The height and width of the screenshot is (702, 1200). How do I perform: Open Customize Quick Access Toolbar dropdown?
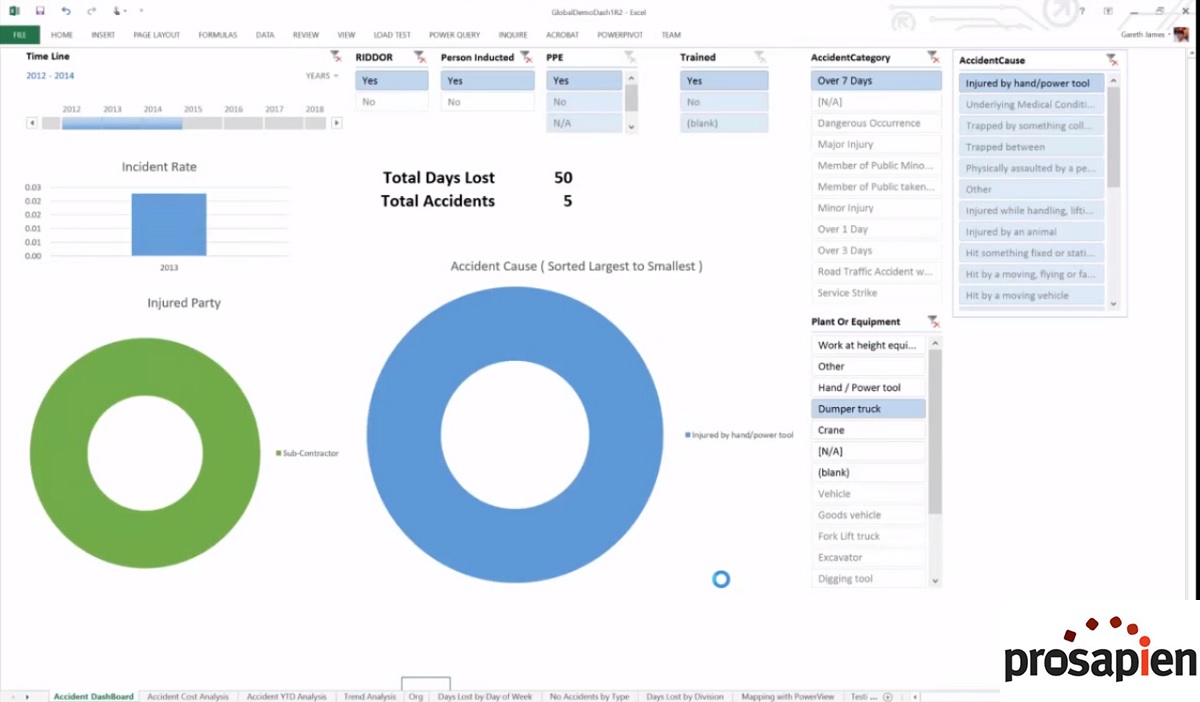(141, 11)
